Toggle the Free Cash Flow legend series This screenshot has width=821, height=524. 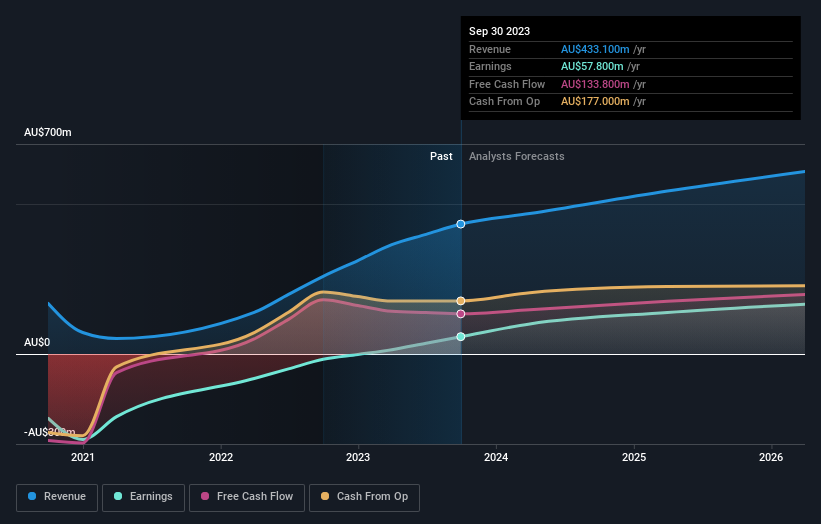247,497
